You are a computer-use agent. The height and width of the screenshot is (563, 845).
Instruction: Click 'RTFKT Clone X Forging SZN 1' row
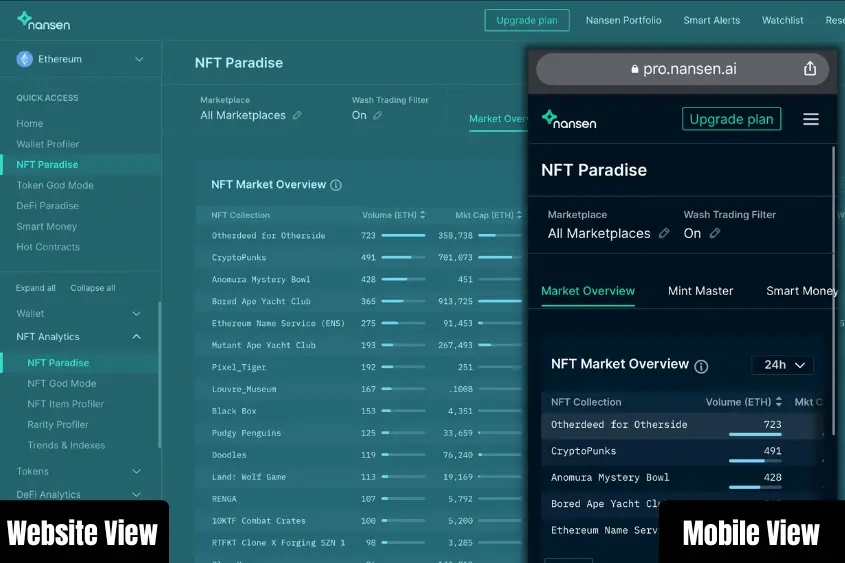point(359,543)
